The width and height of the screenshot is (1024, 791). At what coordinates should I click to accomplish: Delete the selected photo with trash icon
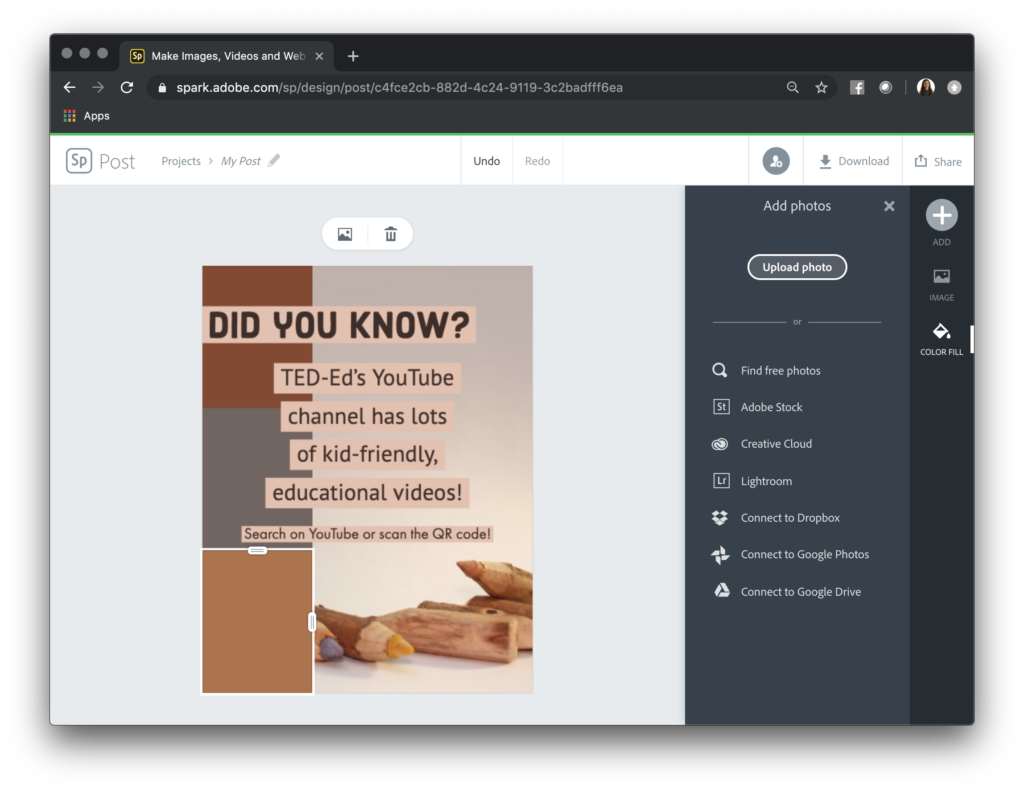coord(390,233)
